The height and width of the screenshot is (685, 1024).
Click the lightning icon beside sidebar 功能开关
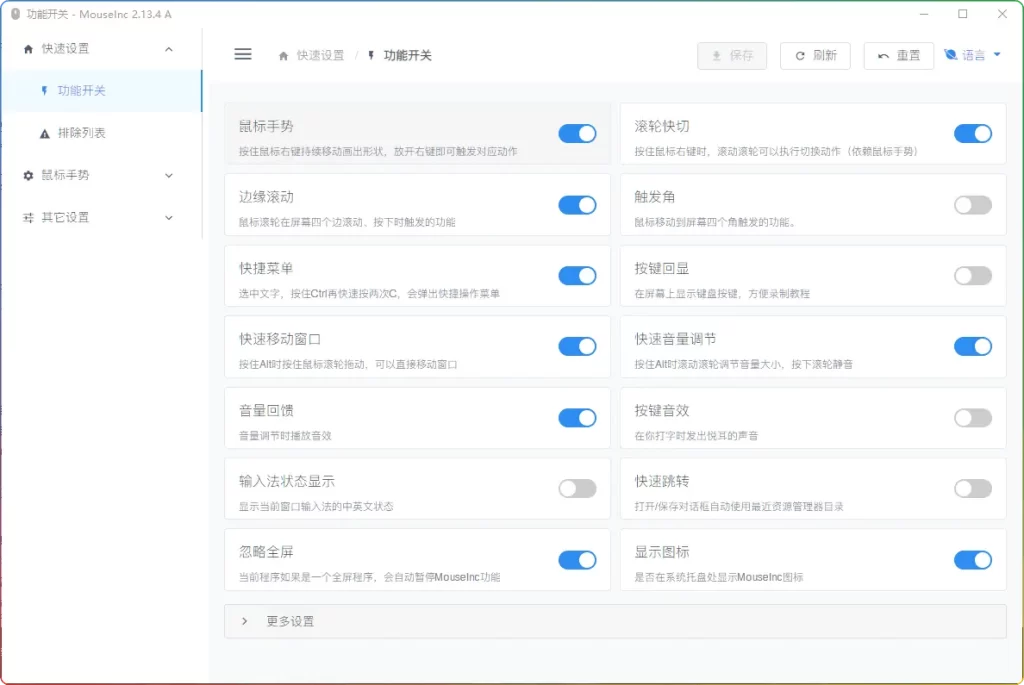coord(44,91)
